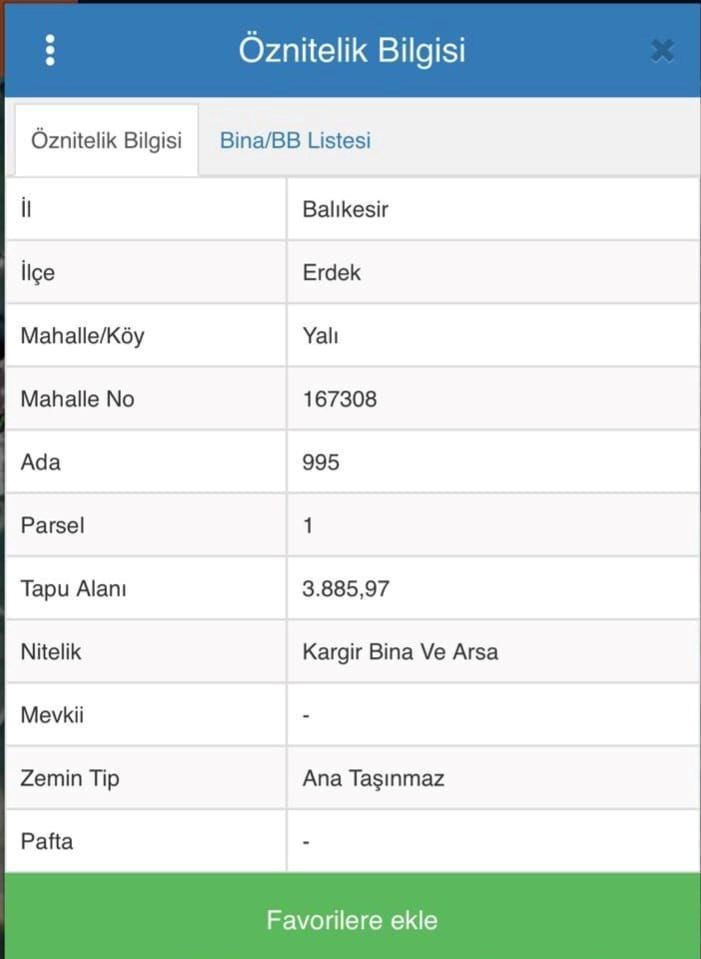Select Tapu Alanı value 3.885,97

click(x=345, y=589)
